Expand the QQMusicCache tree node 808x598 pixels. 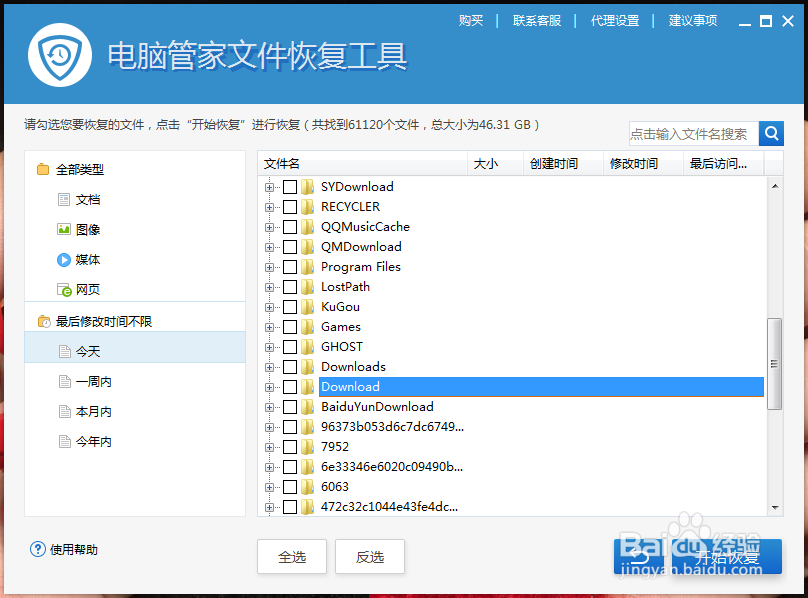click(269, 227)
